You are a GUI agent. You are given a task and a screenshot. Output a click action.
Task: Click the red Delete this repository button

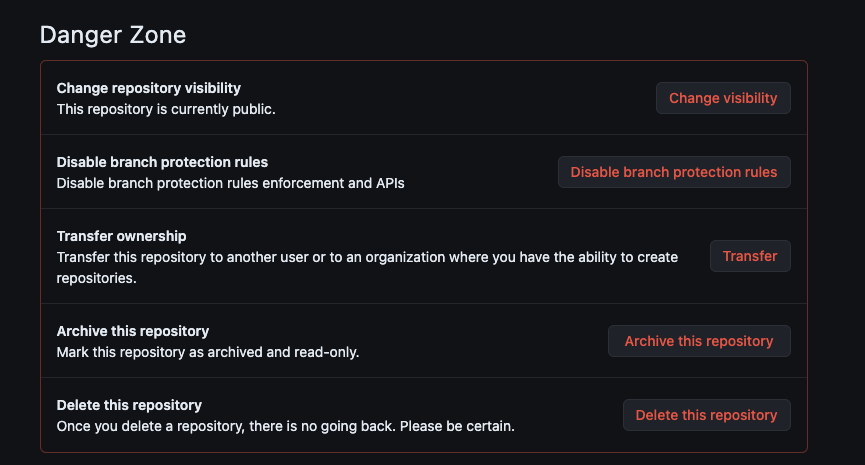click(x=706, y=415)
